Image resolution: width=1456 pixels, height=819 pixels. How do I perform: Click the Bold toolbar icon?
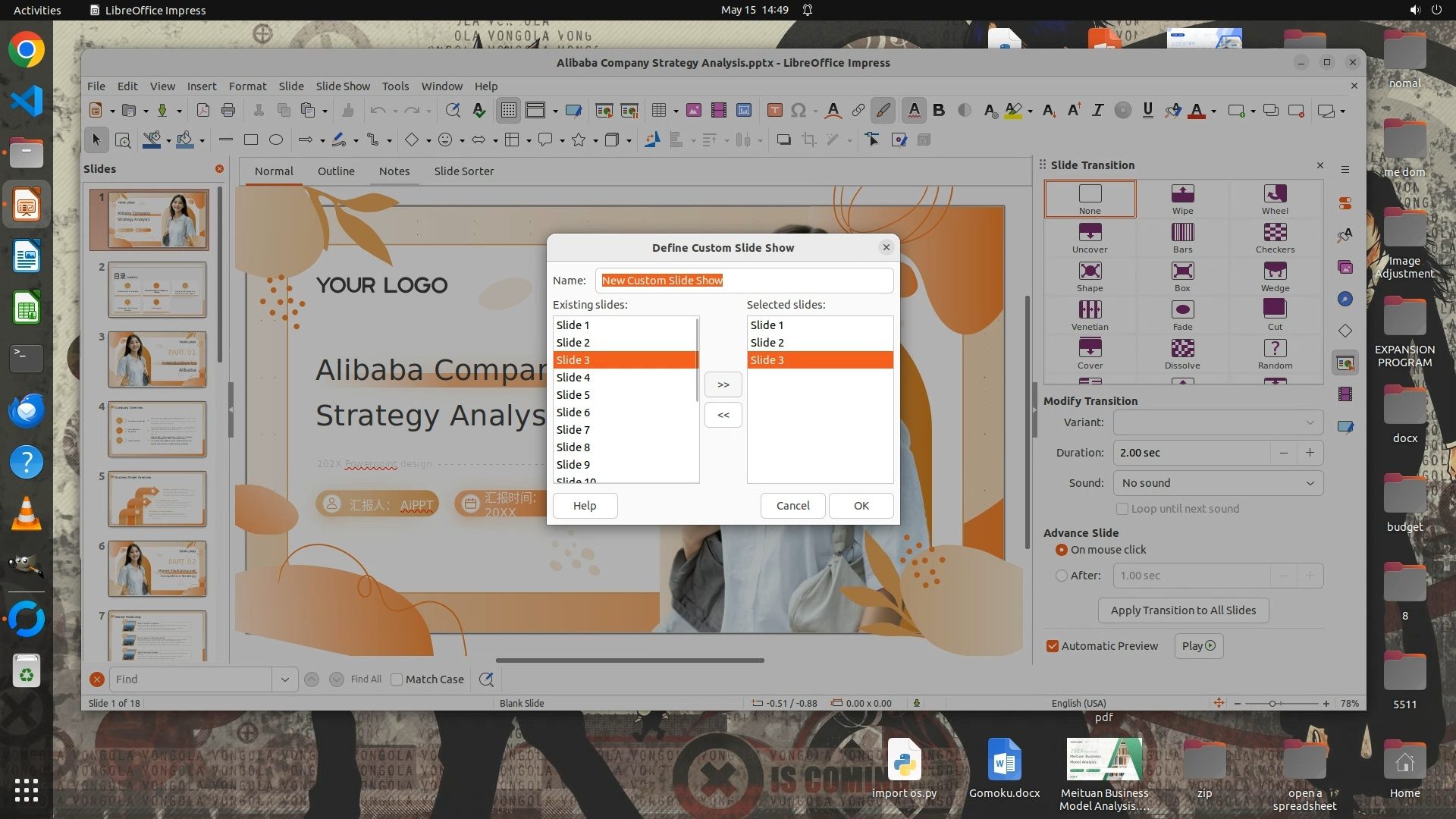[x=939, y=111]
